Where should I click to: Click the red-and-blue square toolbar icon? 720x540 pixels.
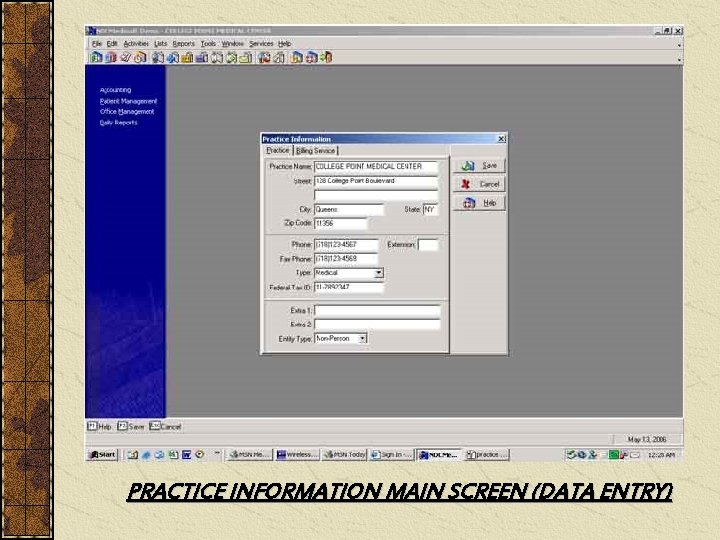pyautogui.click(x=264, y=57)
